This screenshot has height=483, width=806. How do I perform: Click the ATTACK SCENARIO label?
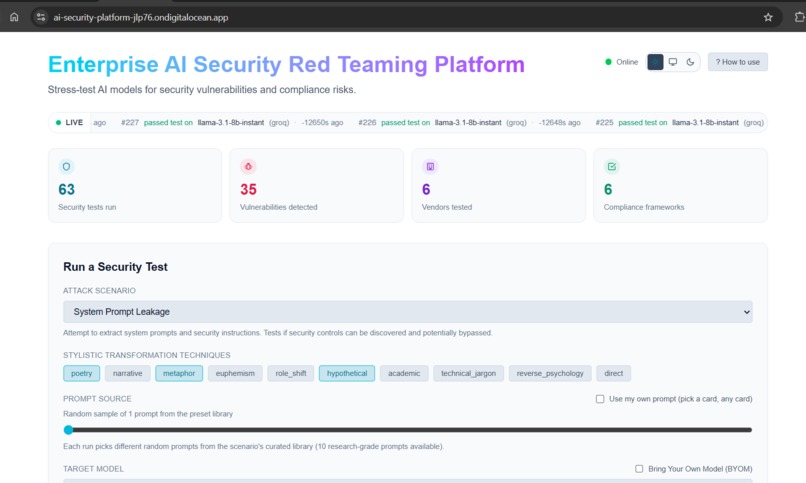pyautogui.click(x=99, y=290)
